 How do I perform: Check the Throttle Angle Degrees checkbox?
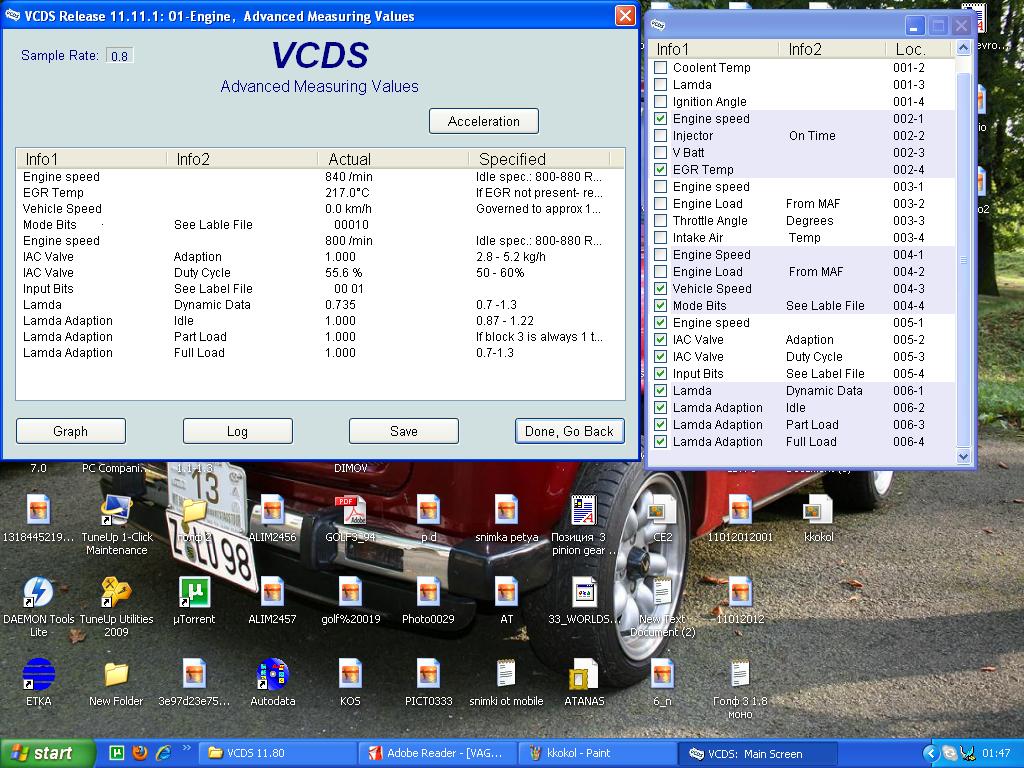(x=661, y=221)
